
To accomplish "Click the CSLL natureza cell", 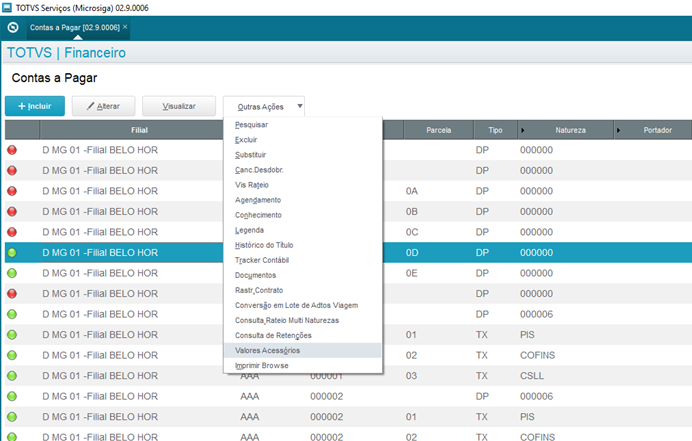I will [x=532, y=376].
